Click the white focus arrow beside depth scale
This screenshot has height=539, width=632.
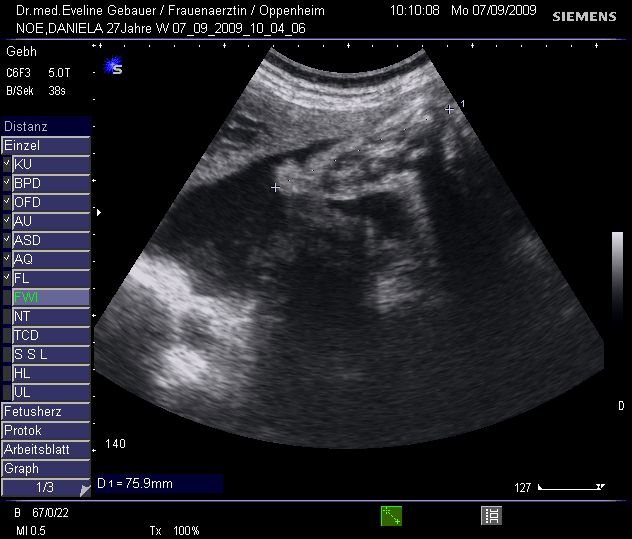pos(97,212)
